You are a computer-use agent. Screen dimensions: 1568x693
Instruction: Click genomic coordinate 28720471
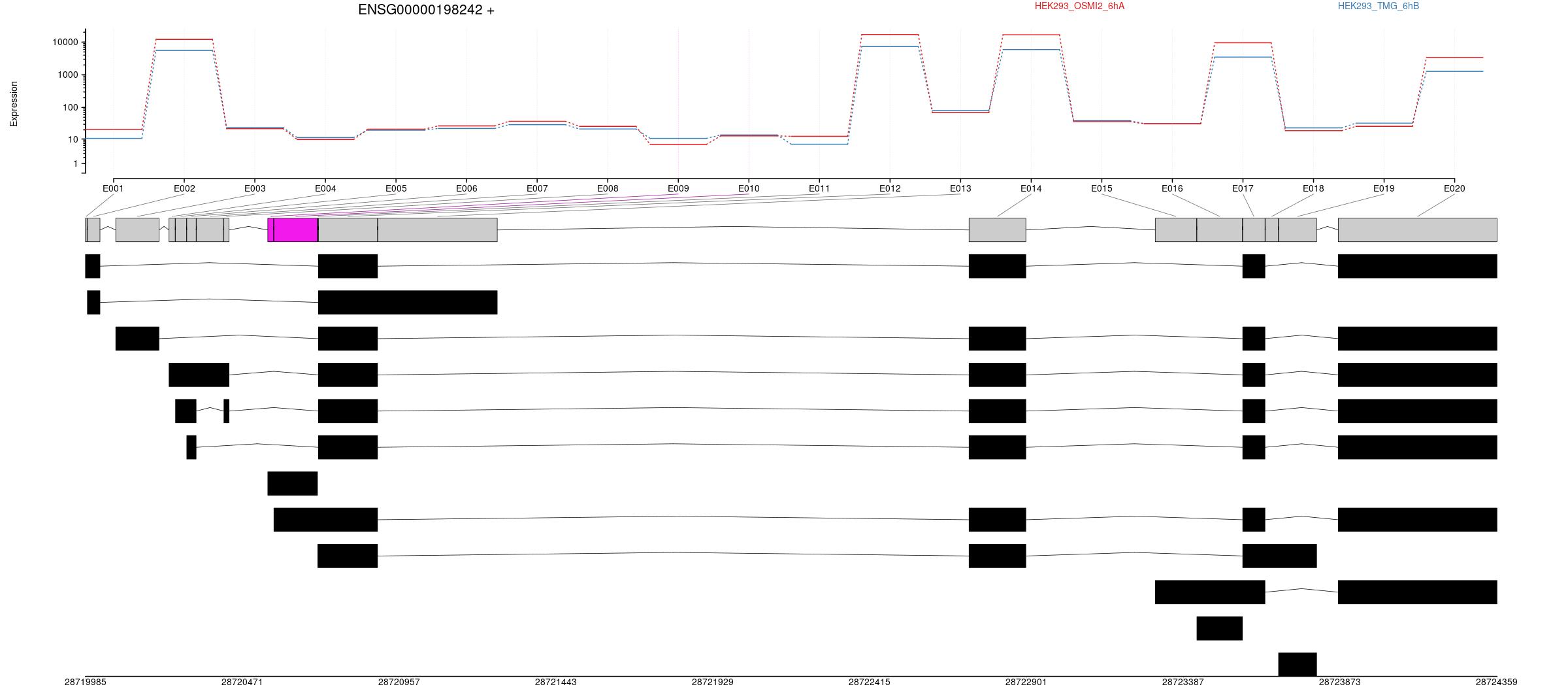click(242, 682)
